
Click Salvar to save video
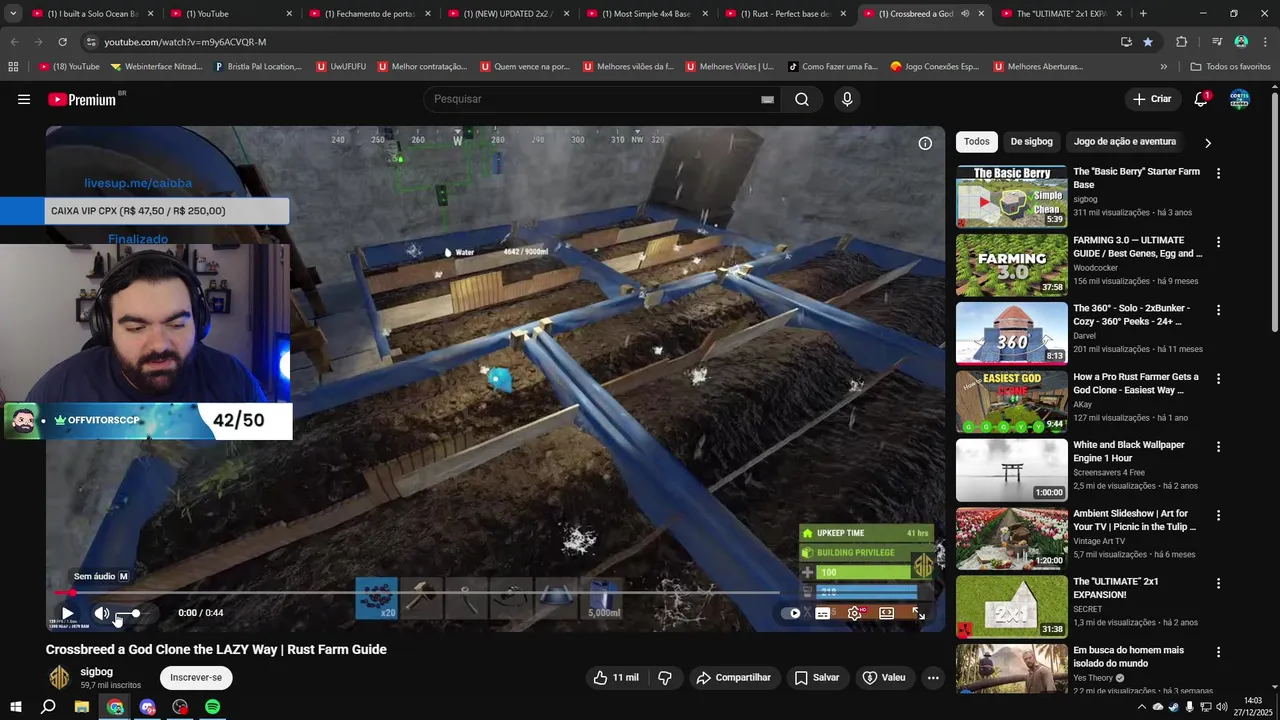tap(816, 677)
